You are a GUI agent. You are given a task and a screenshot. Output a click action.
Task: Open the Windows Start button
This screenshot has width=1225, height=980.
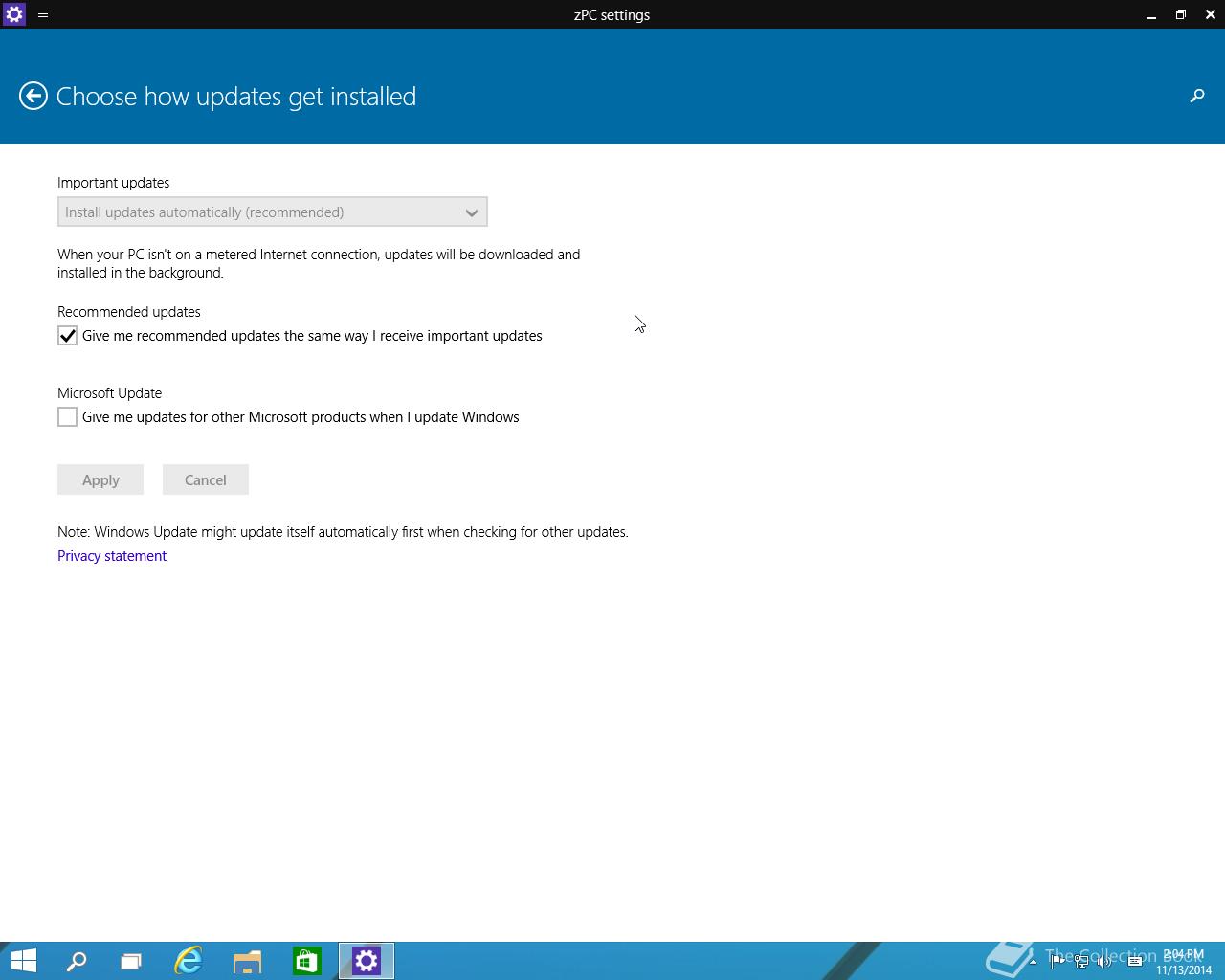pos(23,961)
